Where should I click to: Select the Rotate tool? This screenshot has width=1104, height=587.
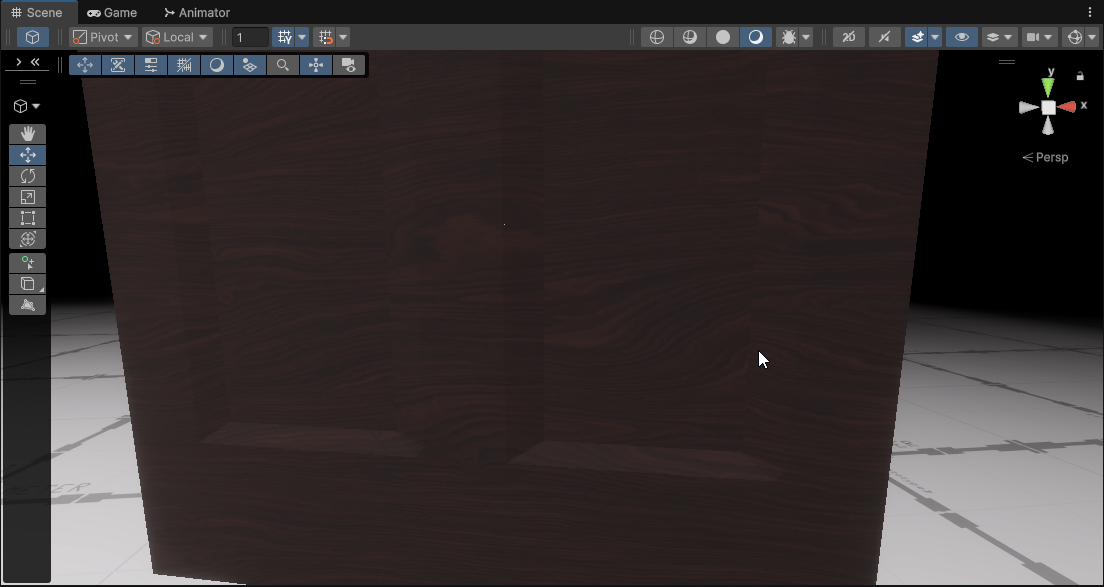(27, 176)
